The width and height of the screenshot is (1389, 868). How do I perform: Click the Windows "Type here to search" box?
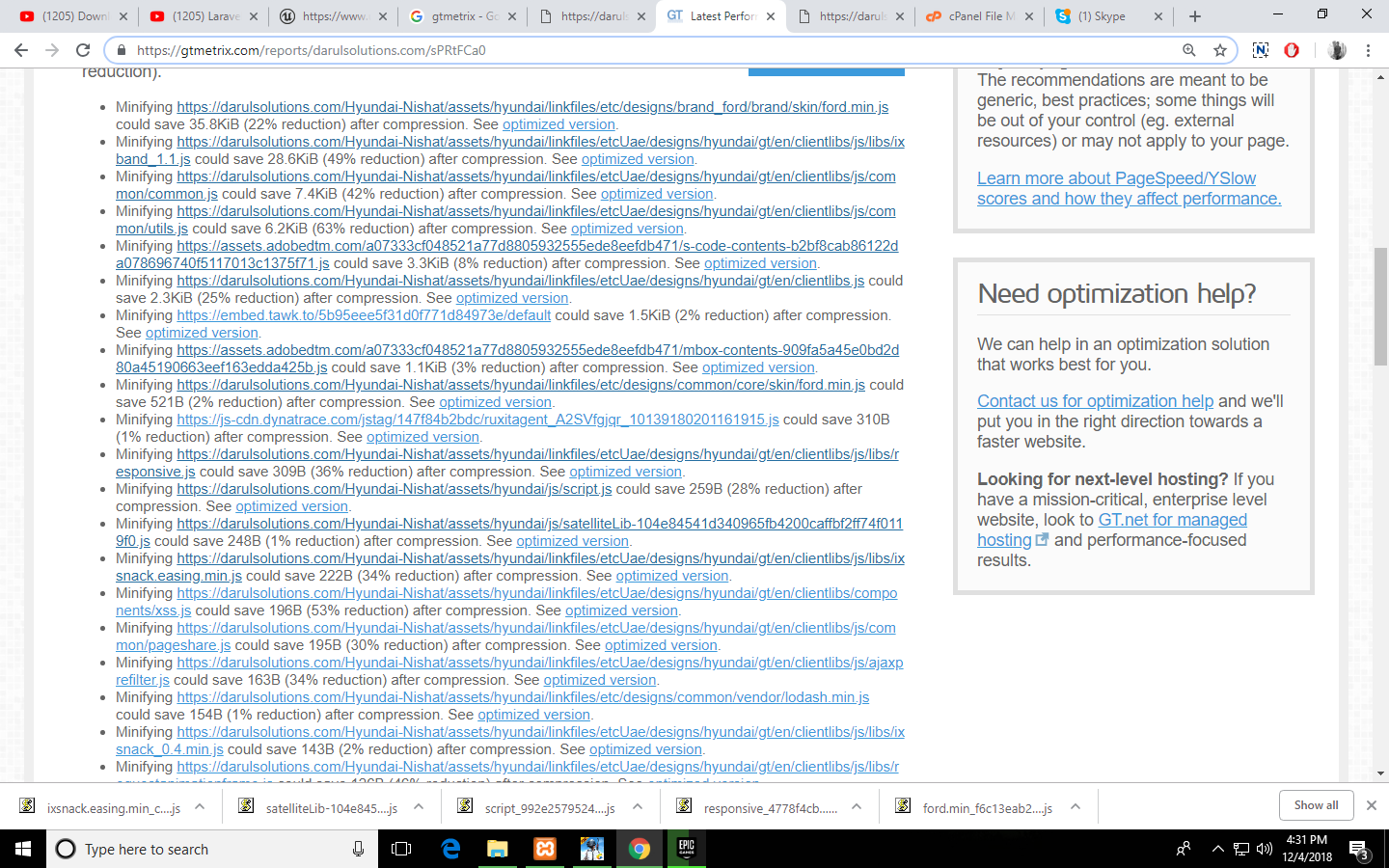(212, 849)
